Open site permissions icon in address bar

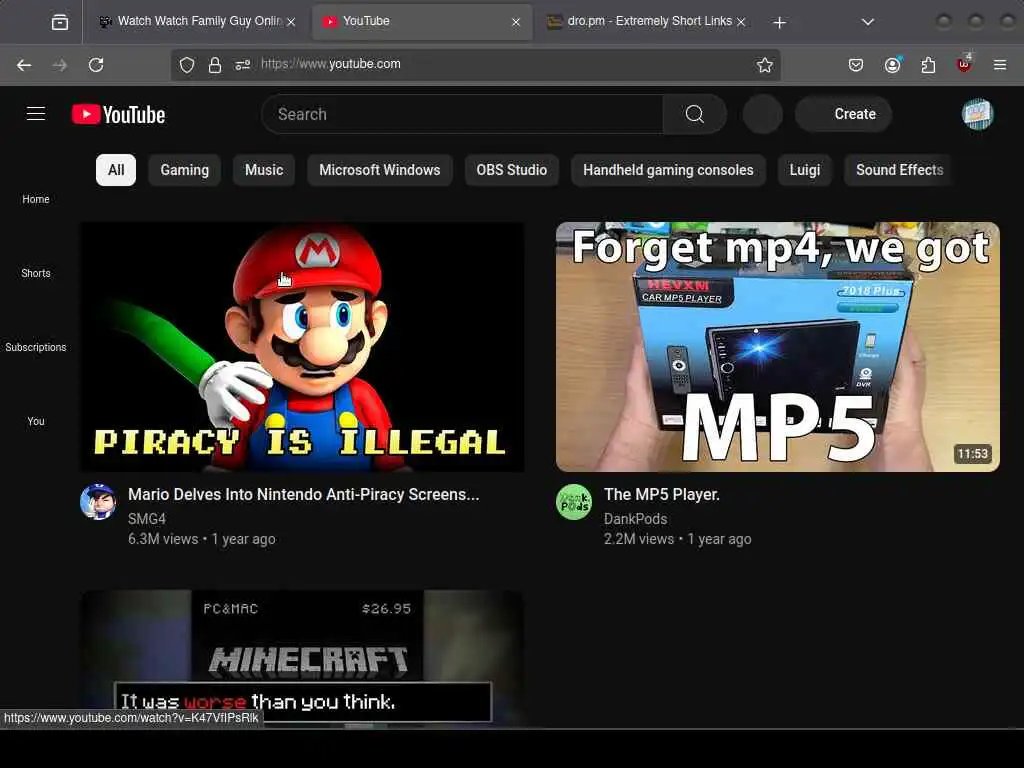point(242,65)
